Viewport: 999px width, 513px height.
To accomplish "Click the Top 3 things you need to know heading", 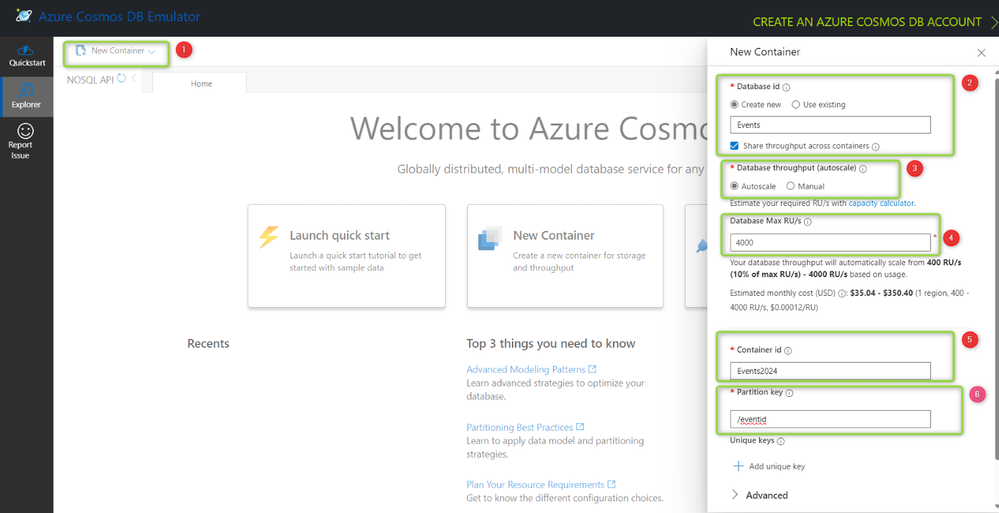I will point(550,343).
